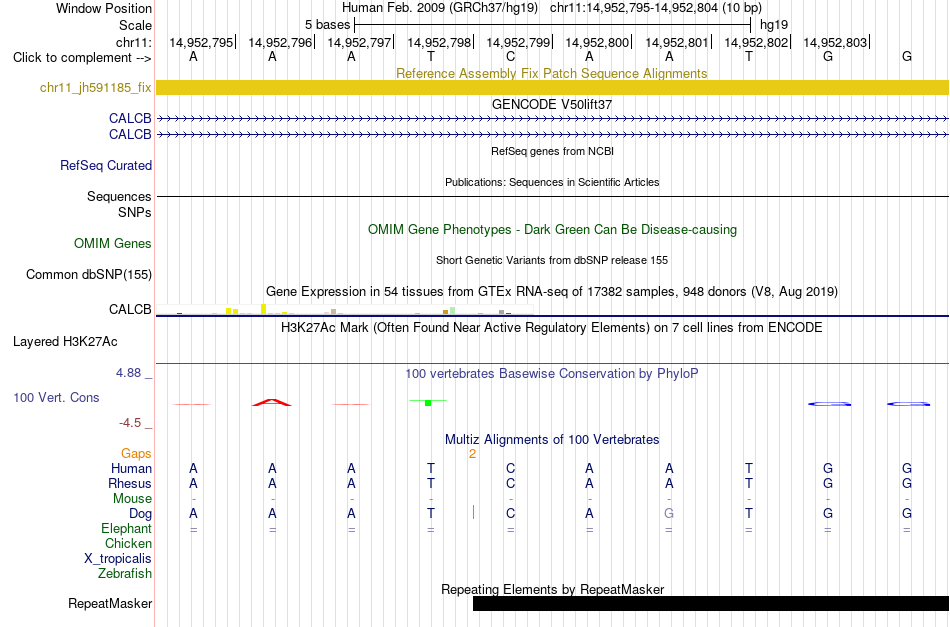Click reference base A below 14,952,795
This screenshot has width=950, height=627.
193,56
